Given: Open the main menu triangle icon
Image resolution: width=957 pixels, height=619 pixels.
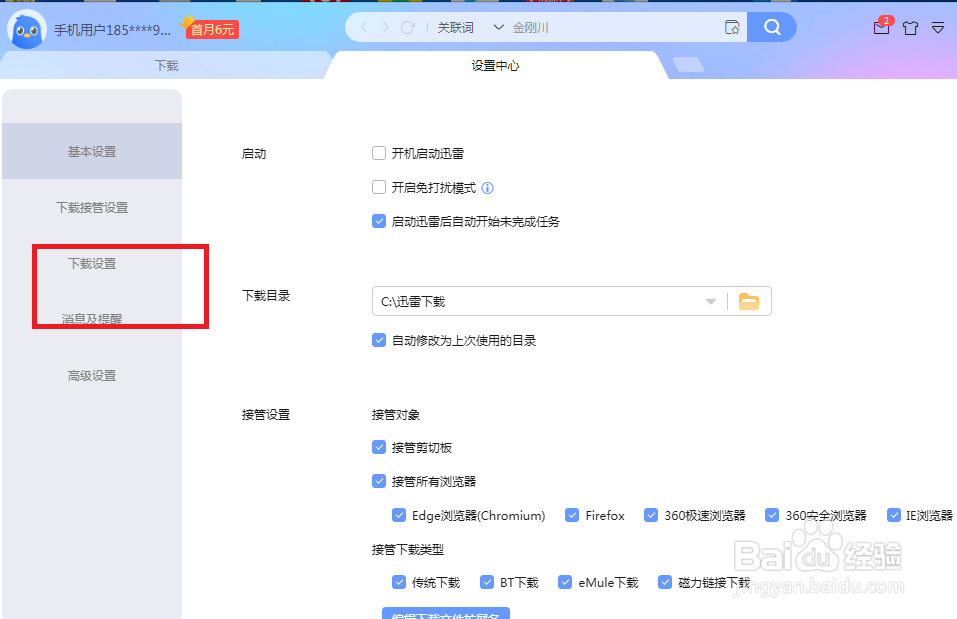Looking at the screenshot, I should [x=938, y=27].
